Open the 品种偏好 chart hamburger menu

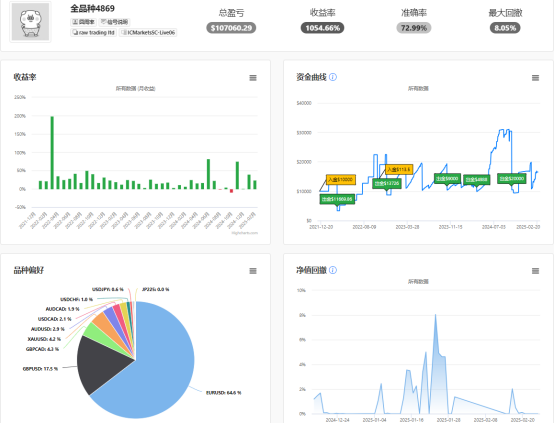[x=253, y=271]
